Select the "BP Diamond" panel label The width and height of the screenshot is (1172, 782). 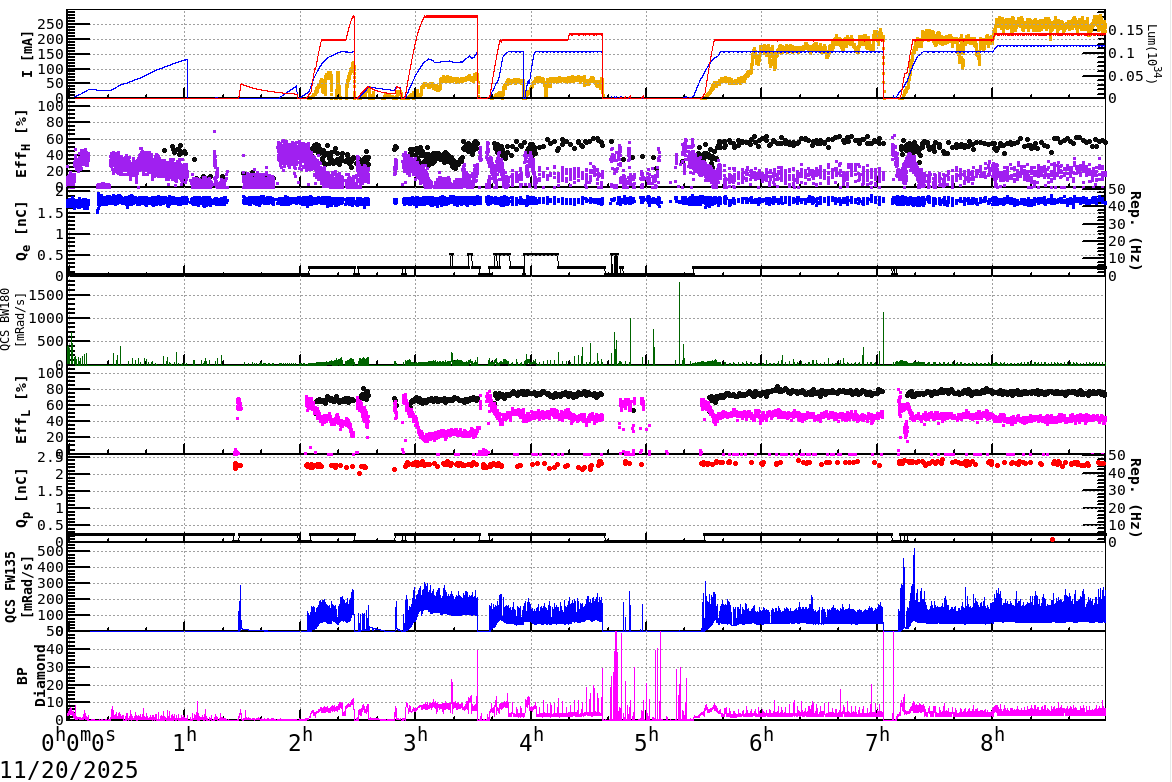30,675
